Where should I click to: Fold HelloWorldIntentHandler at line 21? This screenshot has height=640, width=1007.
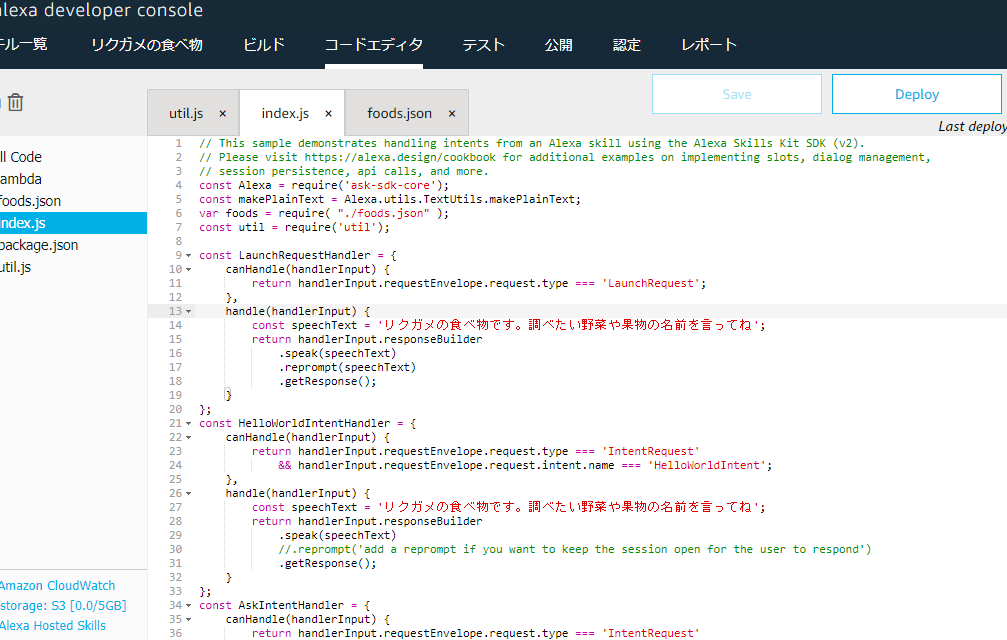point(188,423)
